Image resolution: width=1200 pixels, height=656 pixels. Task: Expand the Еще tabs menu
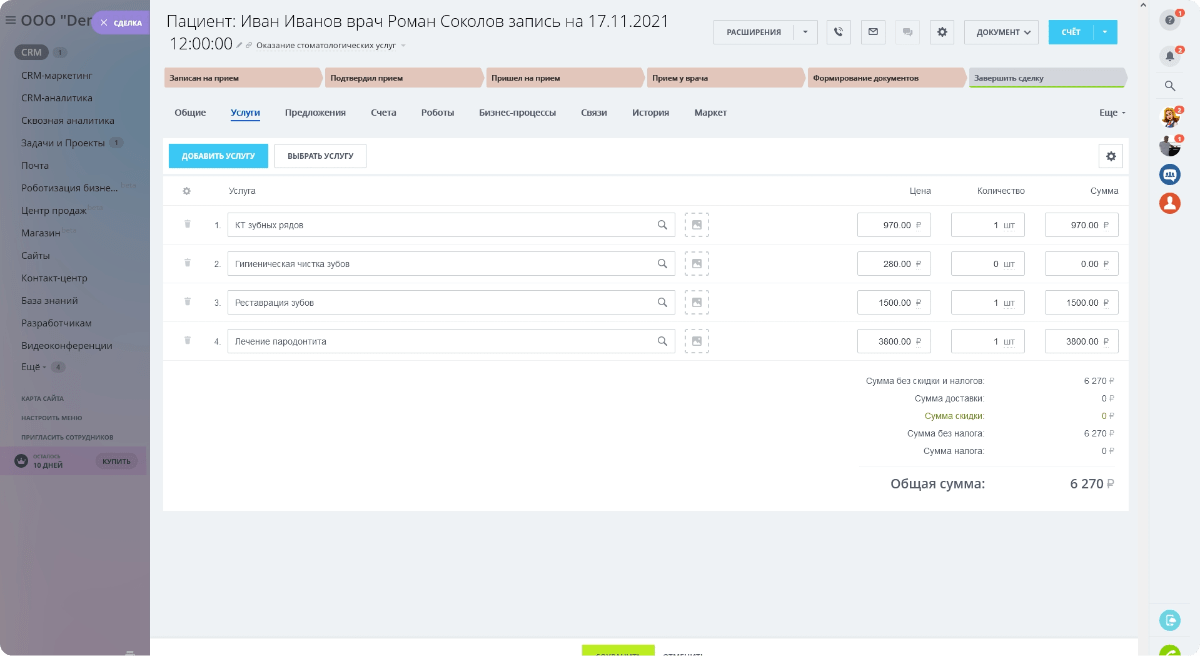pos(1111,113)
